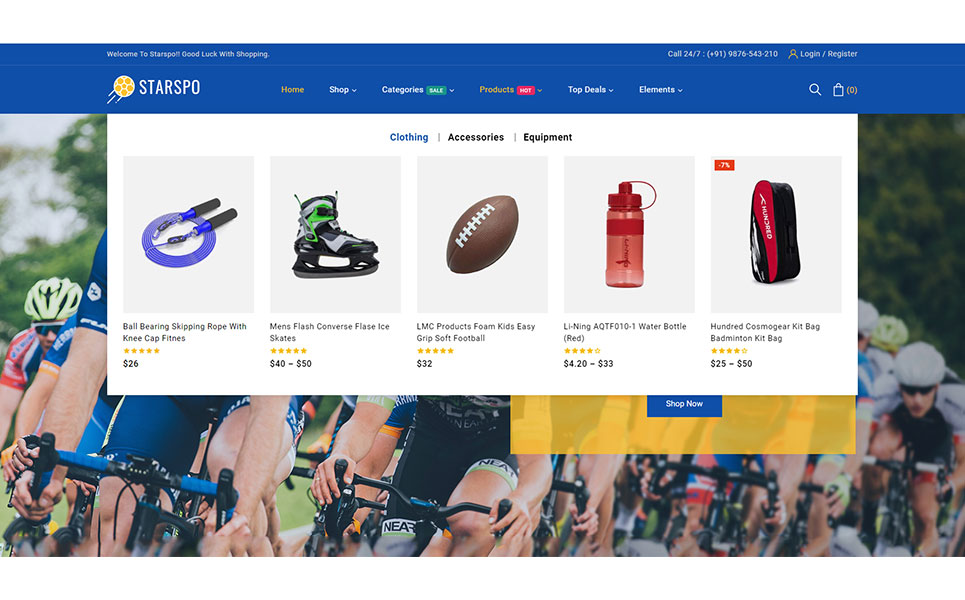
Task: Select the Clothing tab
Action: (409, 137)
